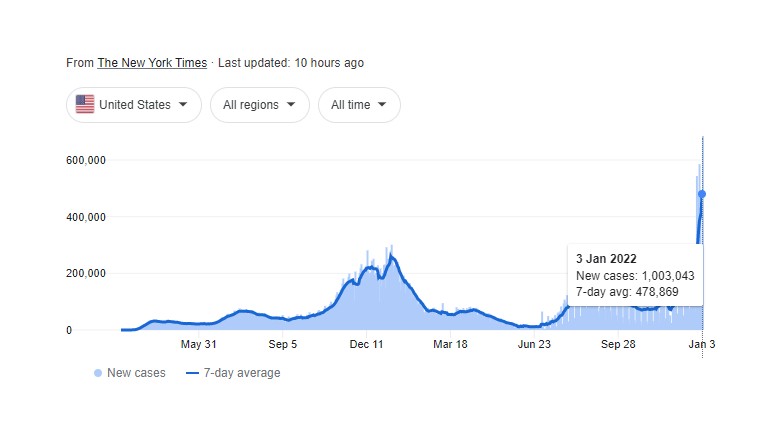Click the '200,000' y-axis label
Viewport: 775px width, 436px height.
(x=86, y=273)
